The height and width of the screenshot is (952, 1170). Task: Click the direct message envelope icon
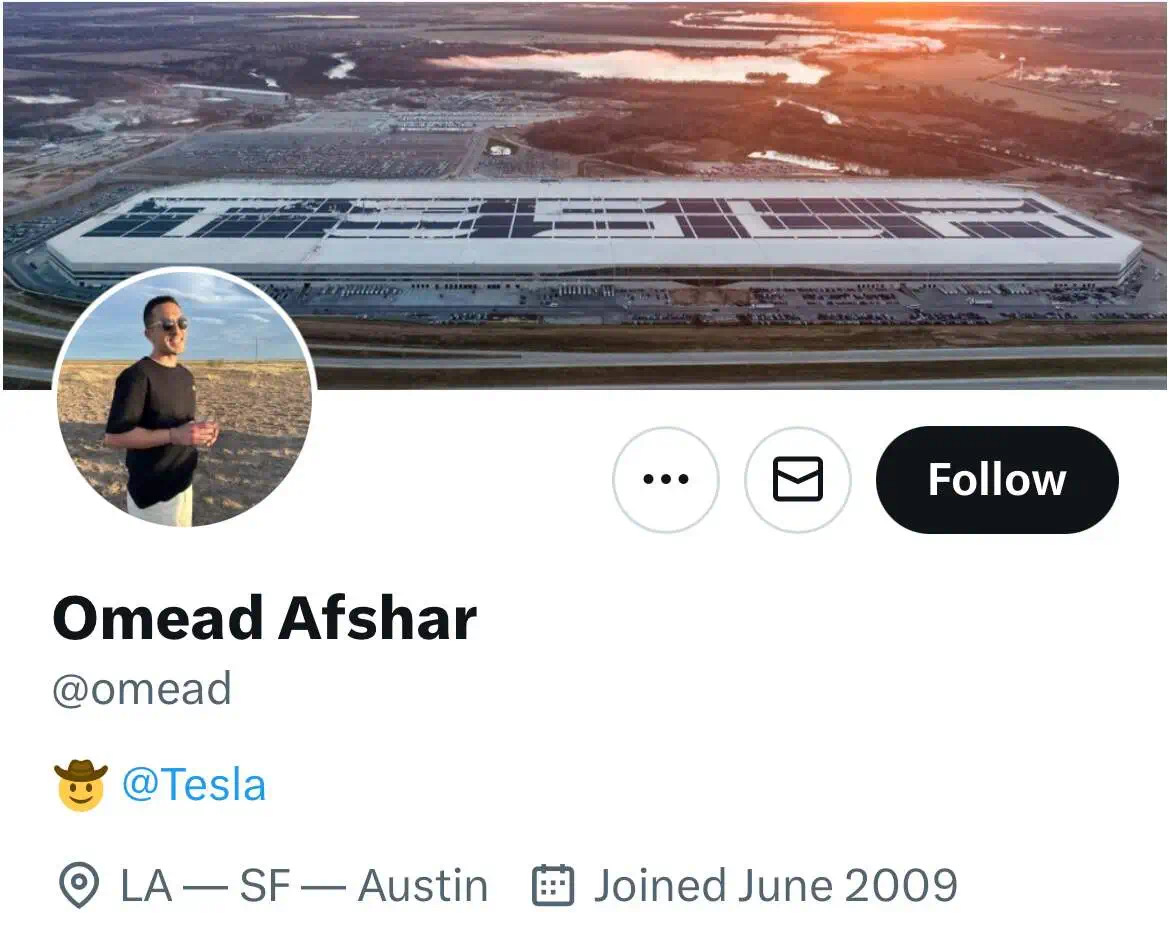[798, 480]
